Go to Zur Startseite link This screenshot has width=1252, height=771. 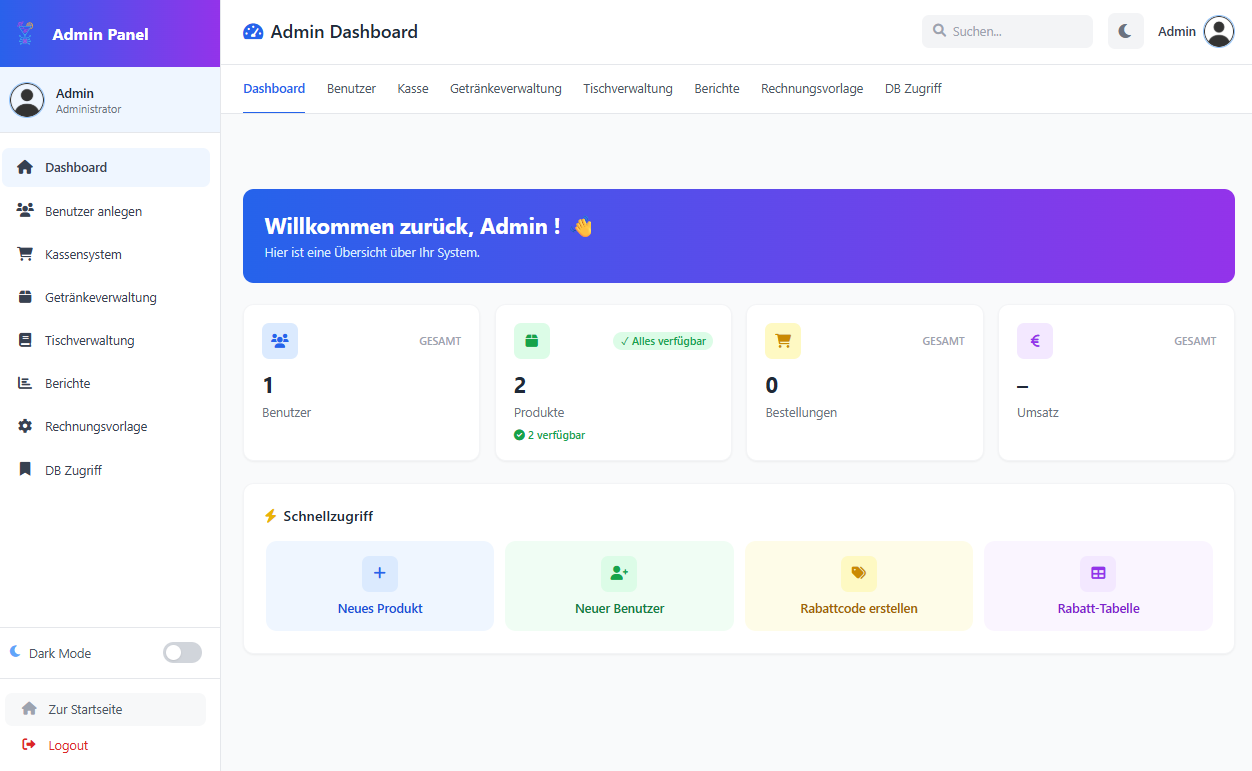tap(106, 709)
